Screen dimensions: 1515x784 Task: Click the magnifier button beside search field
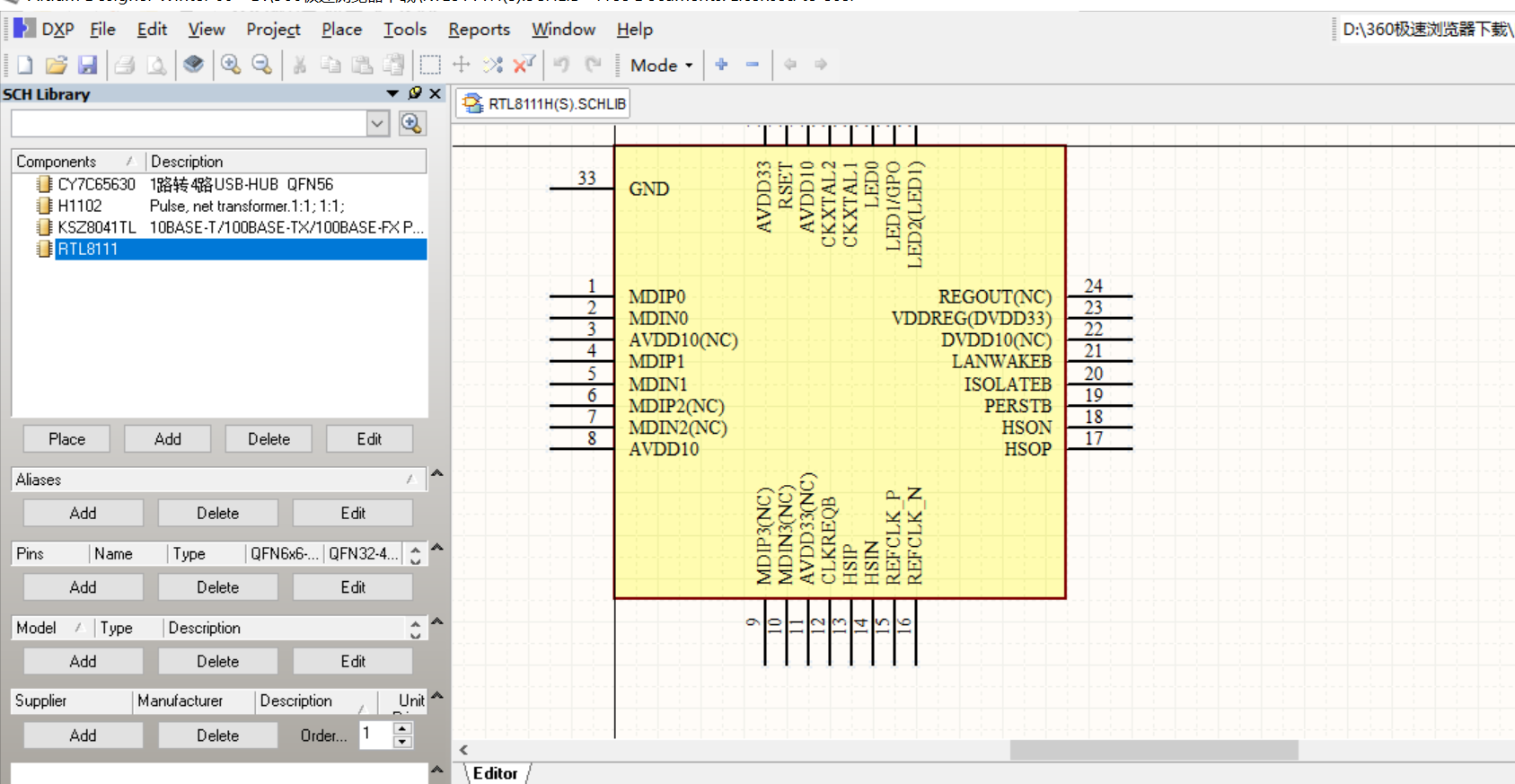tap(411, 124)
